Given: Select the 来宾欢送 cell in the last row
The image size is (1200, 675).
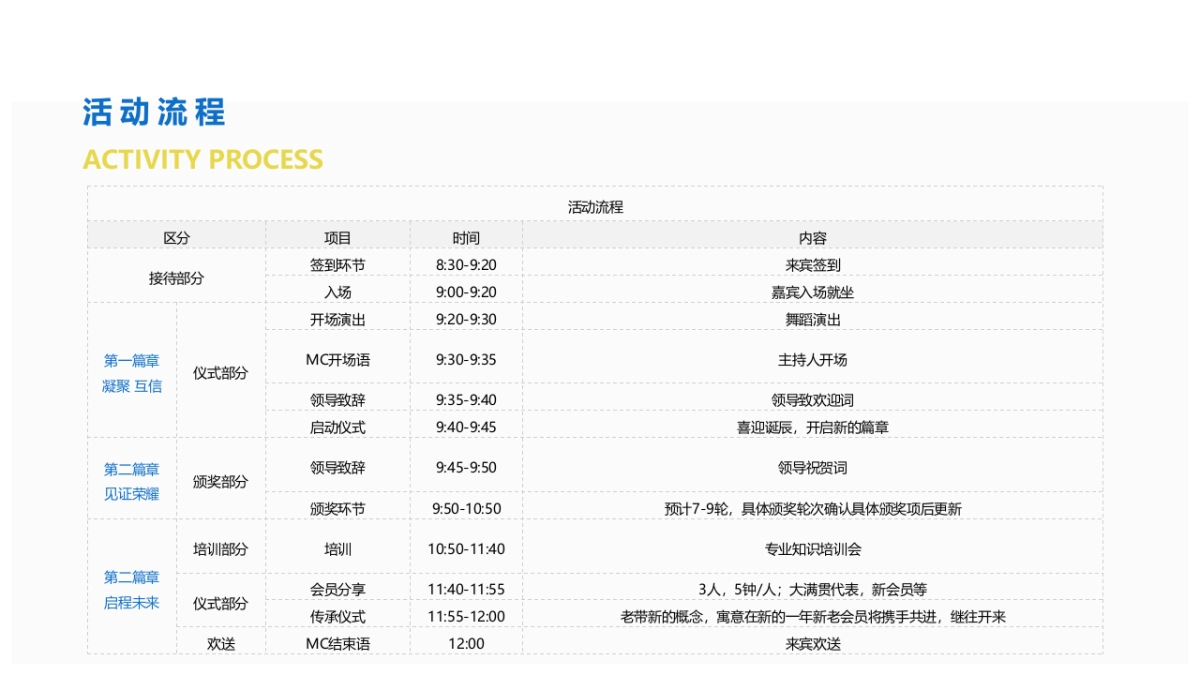Looking at the screenshot, I should coord(814,642).
